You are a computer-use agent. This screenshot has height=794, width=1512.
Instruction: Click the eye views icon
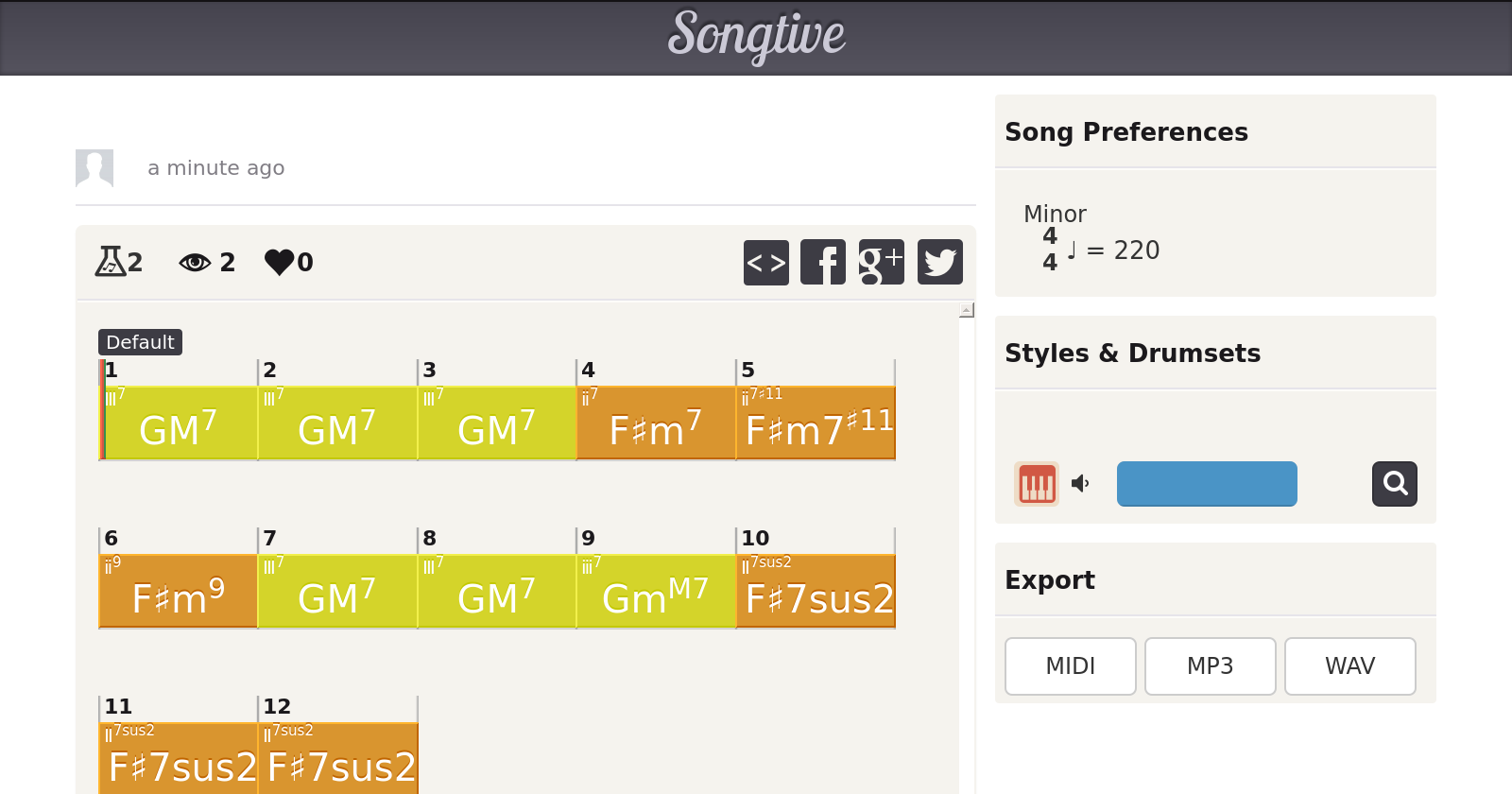point(195,262)
